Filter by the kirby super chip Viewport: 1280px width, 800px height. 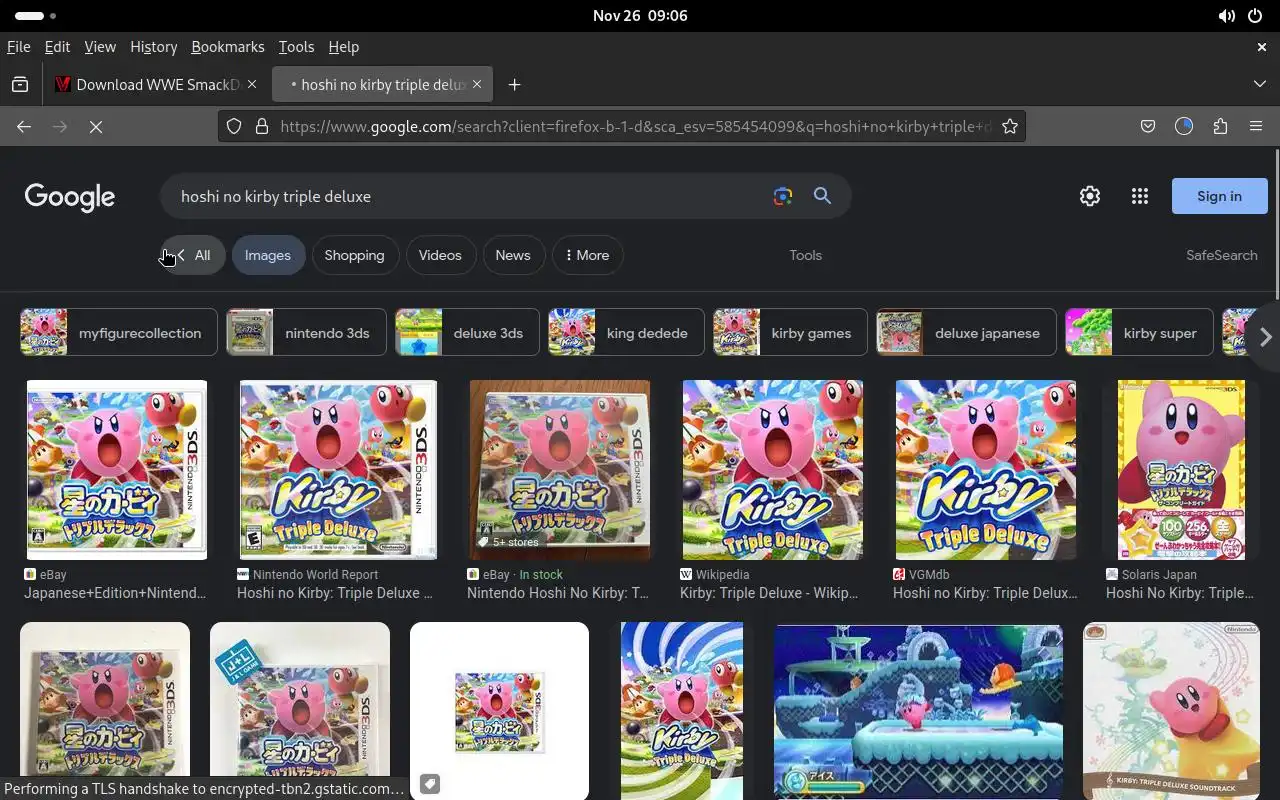1139,333
